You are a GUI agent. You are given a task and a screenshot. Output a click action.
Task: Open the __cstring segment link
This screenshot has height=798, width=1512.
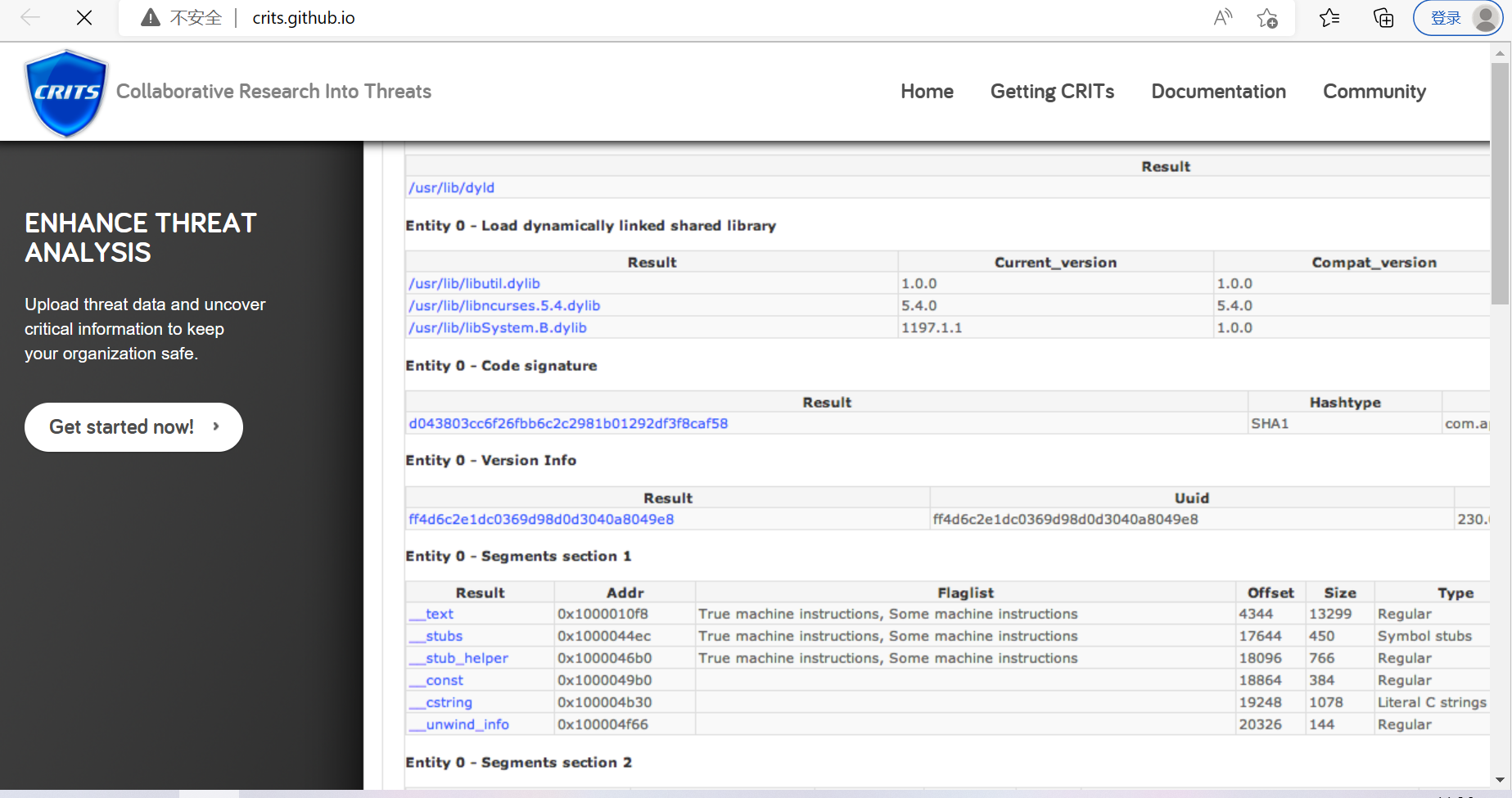440,702
